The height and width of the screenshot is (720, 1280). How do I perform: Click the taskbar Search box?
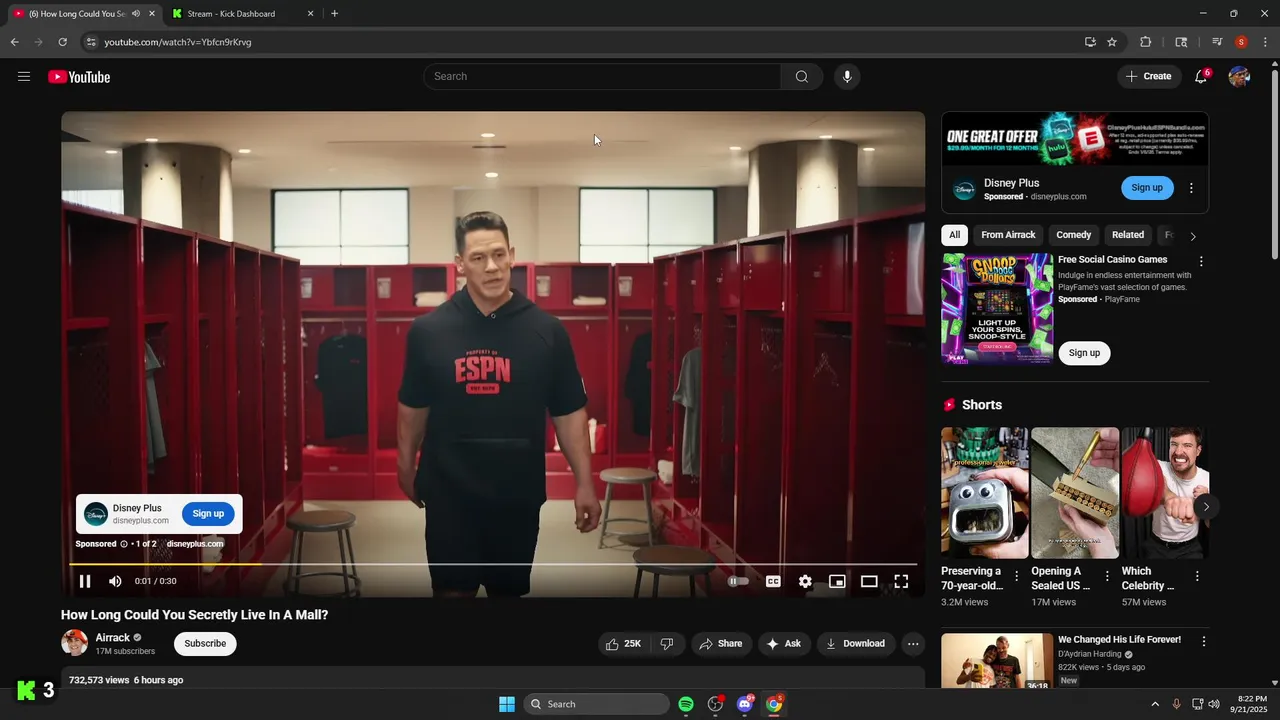[597, 704]
